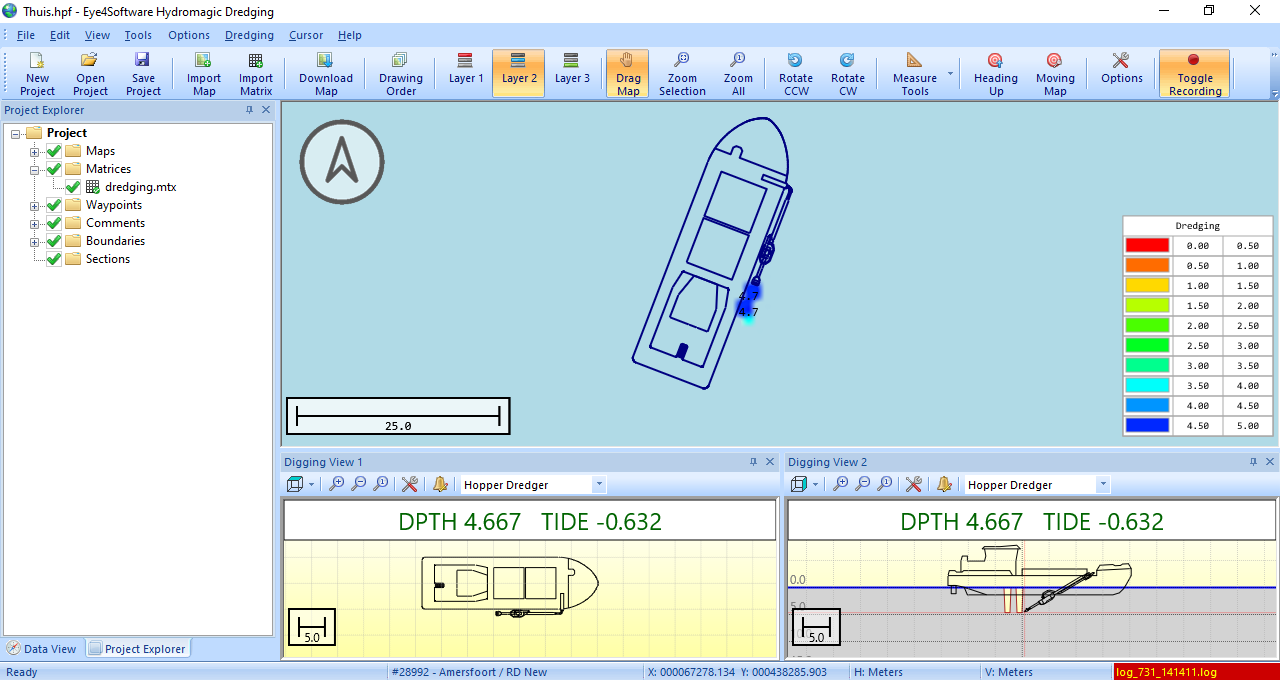
Task: Switch to Layer 3
Action: [x=572, y=73]
